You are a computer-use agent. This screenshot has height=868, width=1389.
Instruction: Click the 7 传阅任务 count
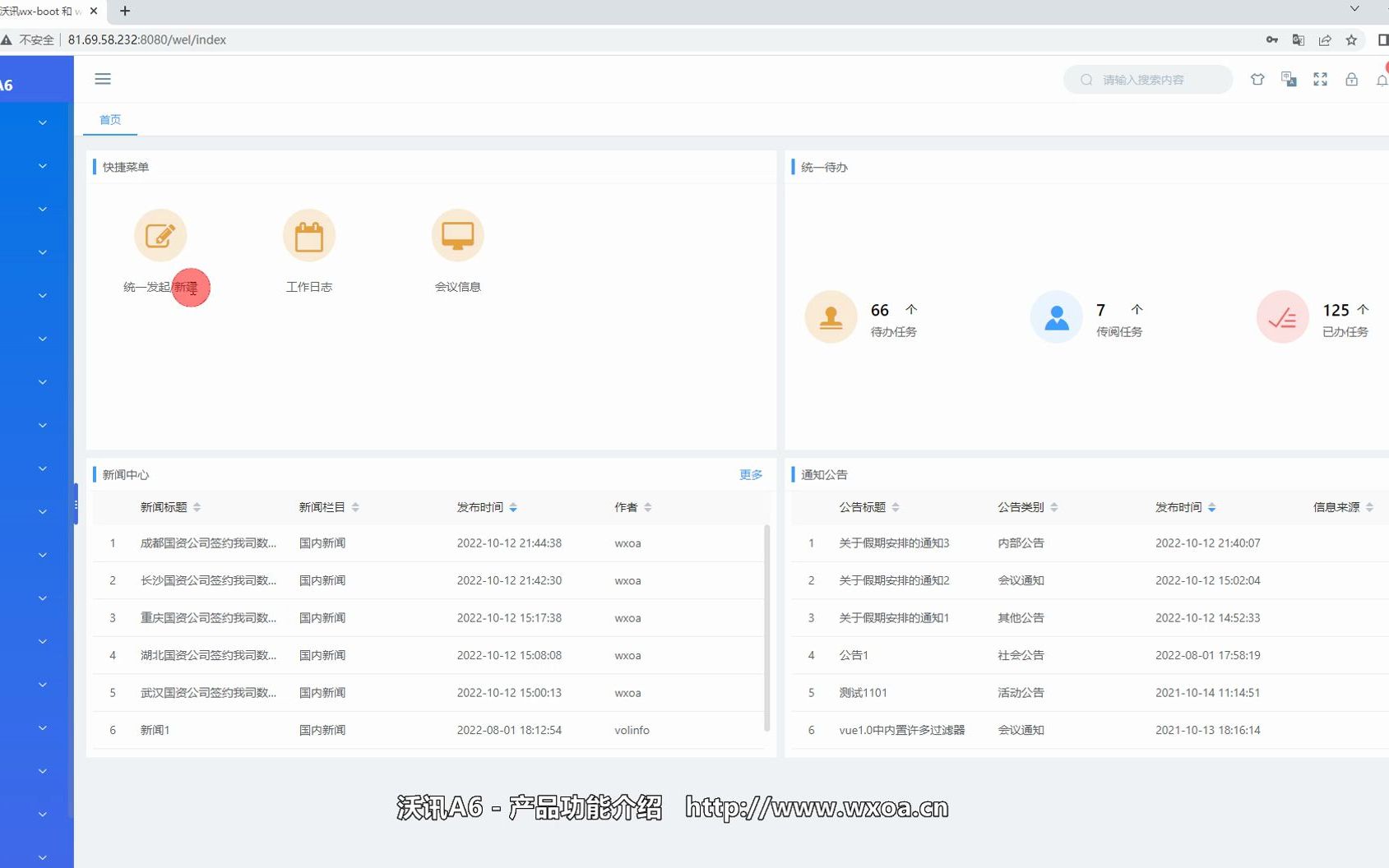click(1100, 310)
